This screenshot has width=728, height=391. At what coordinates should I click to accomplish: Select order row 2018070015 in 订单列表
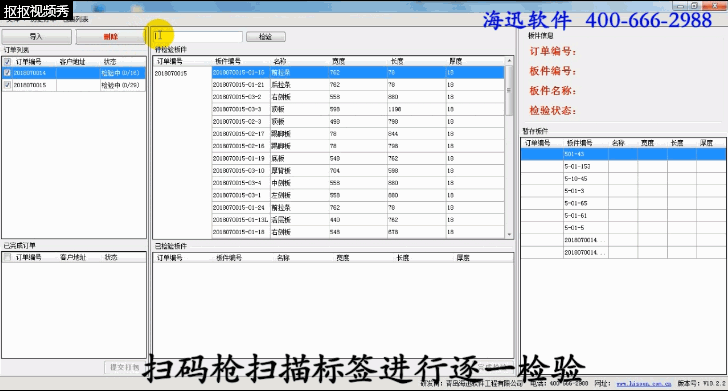[x=74, y=85]
